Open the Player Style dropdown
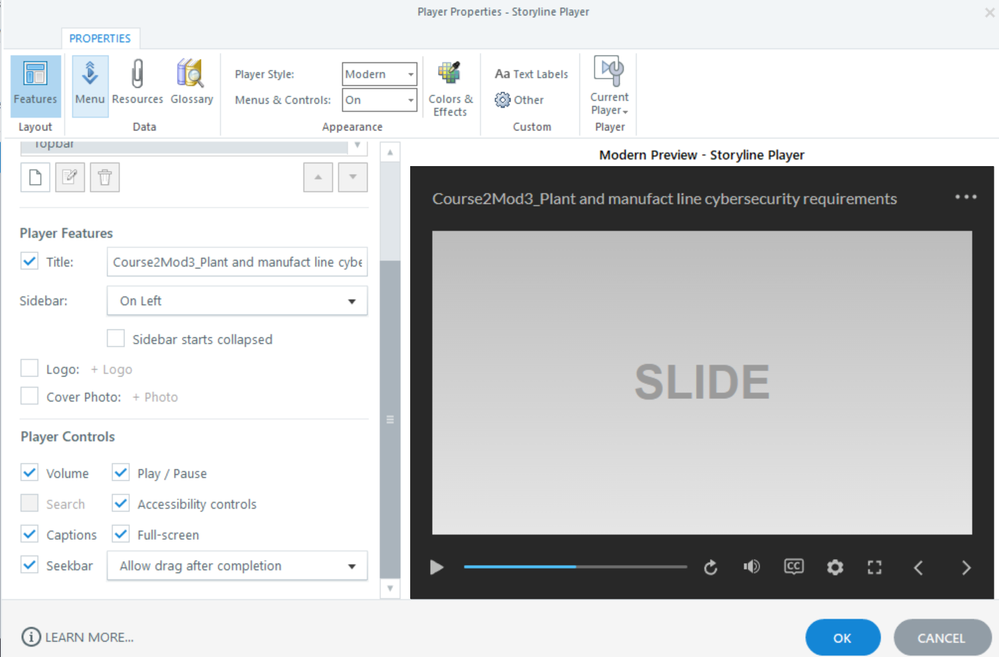 tap(379, 74)
